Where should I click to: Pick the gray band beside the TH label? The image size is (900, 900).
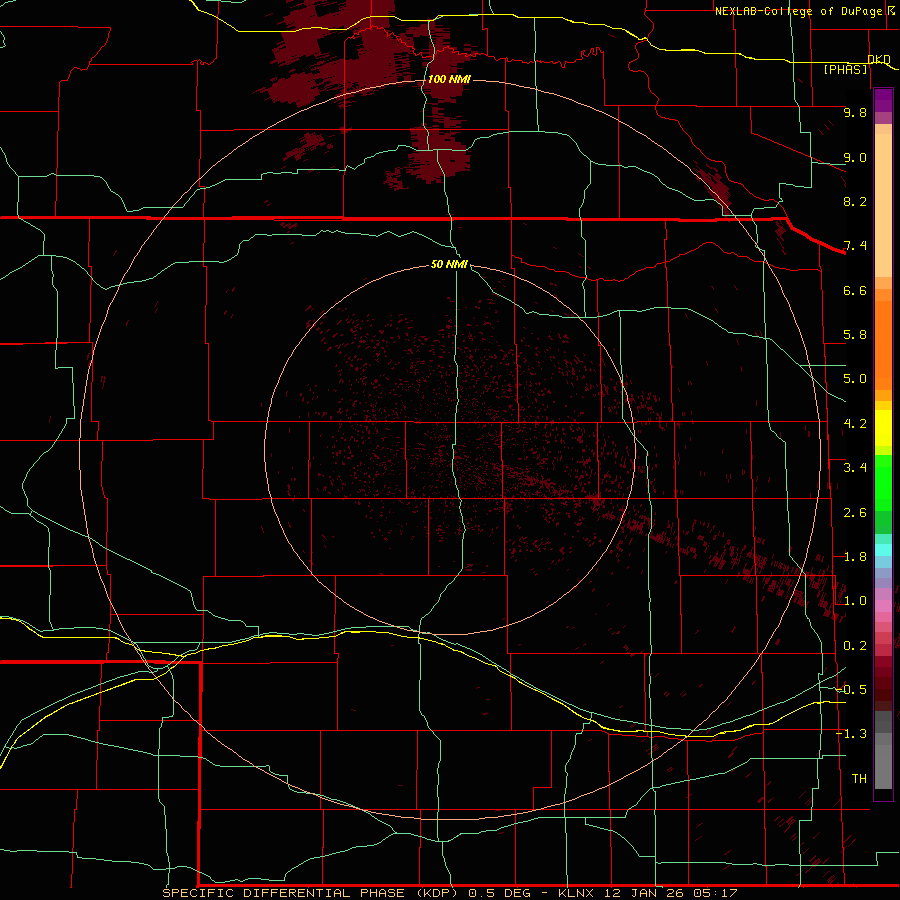[883, 766]
